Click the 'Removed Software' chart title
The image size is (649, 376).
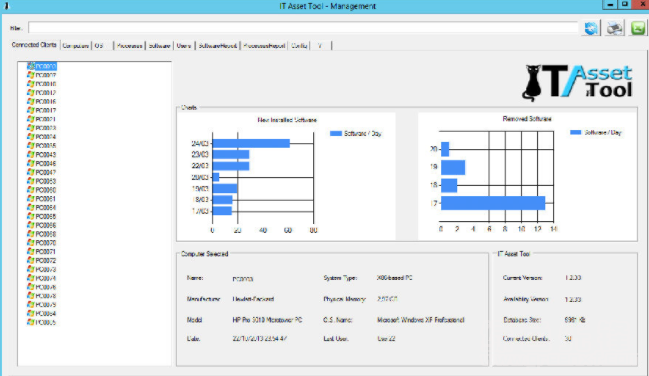pyautogui.click(x=527, y=119)
